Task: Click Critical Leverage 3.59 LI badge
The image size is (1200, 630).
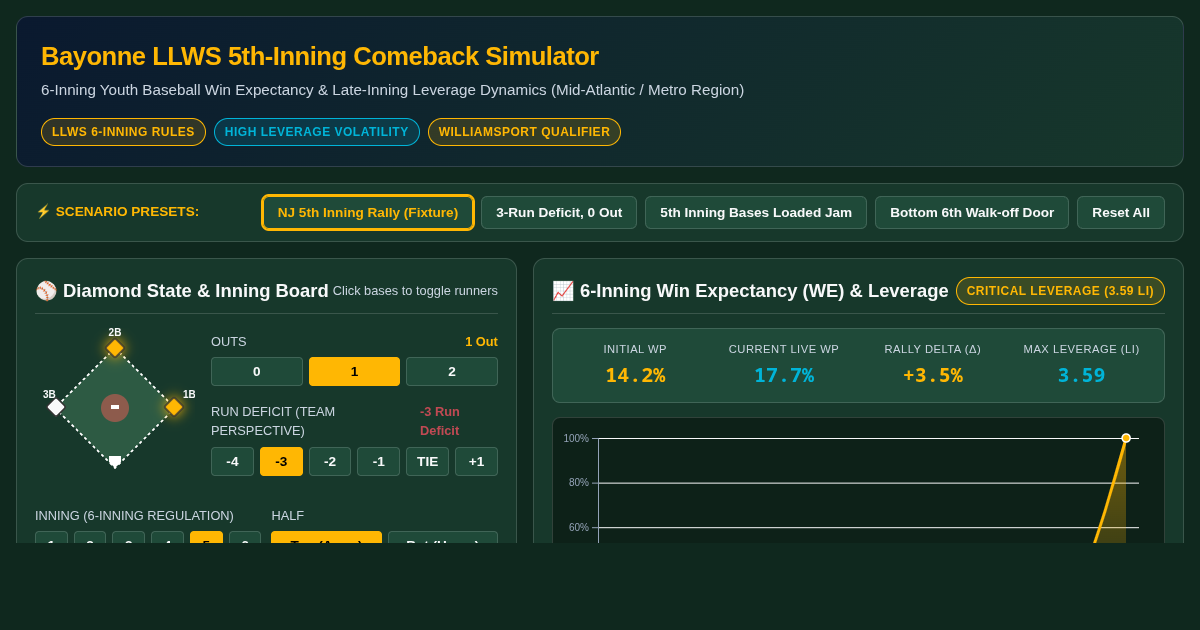Action: pos(1060,291)
